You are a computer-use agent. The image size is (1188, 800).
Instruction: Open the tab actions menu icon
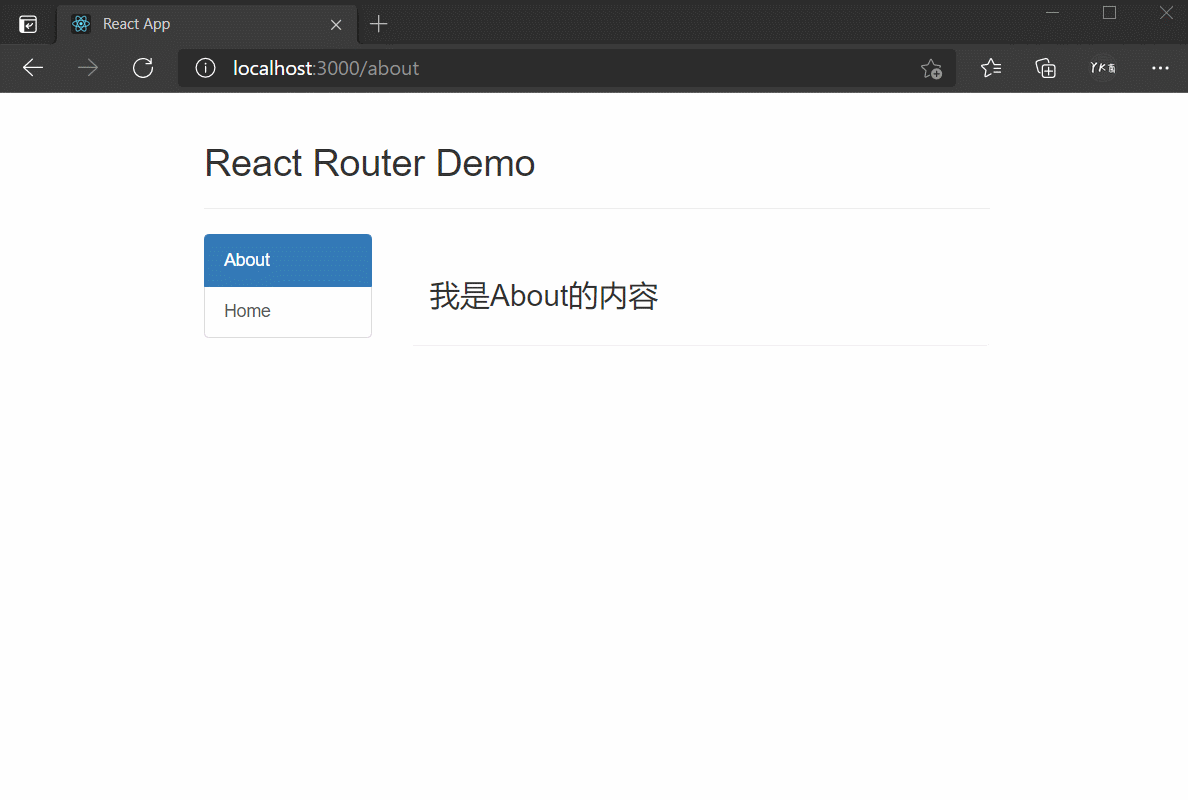pyautogui.click(x=28, y=24)
